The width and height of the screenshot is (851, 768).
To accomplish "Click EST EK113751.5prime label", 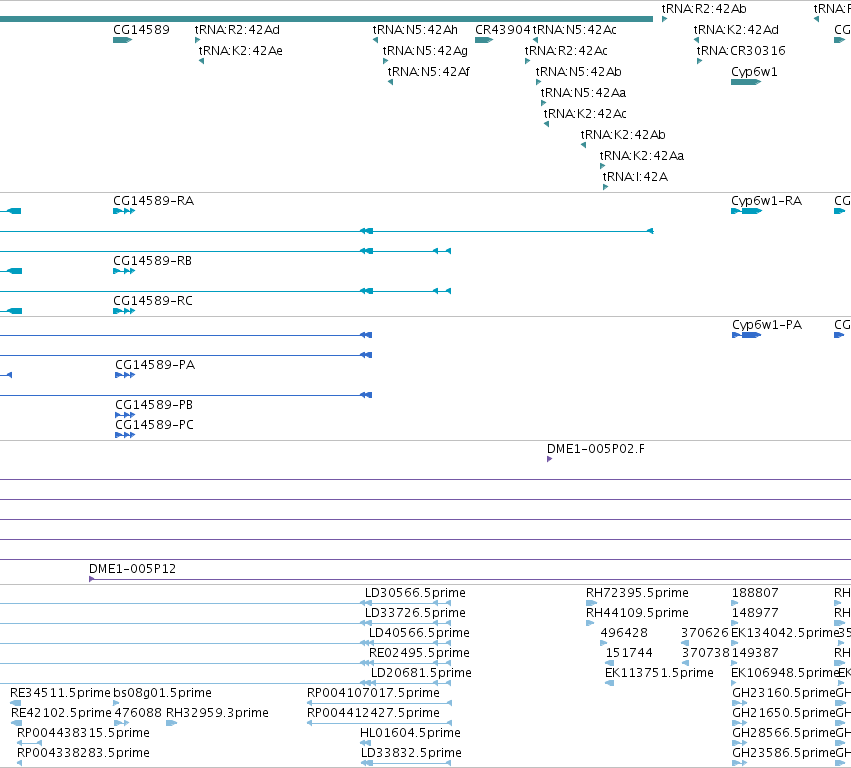I will tap(659, 674).
